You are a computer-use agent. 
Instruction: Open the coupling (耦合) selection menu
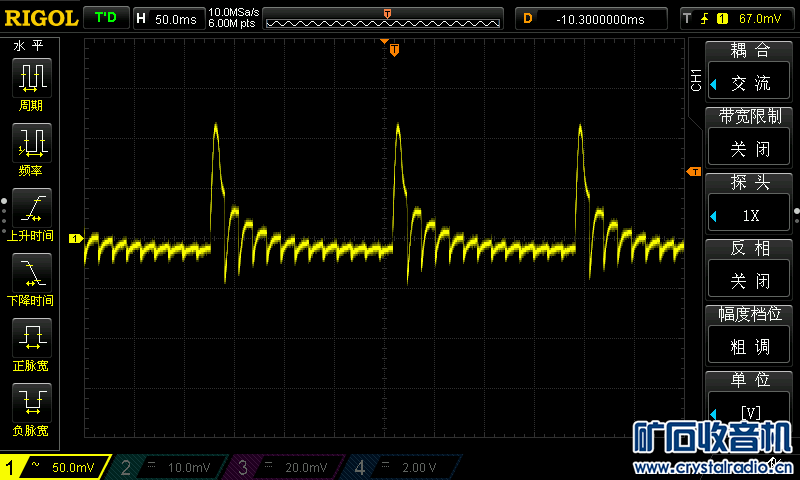[750, 83]
